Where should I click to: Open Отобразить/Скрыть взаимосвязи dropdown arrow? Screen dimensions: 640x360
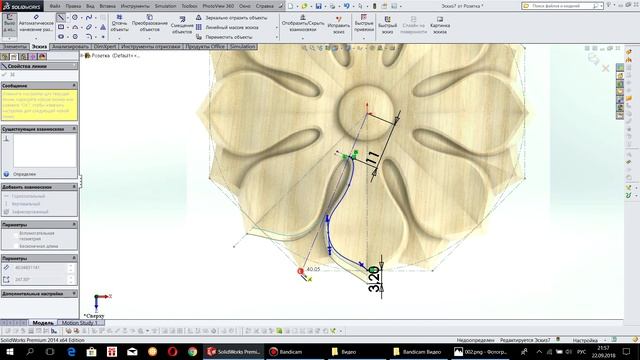(x=302, y=38)
